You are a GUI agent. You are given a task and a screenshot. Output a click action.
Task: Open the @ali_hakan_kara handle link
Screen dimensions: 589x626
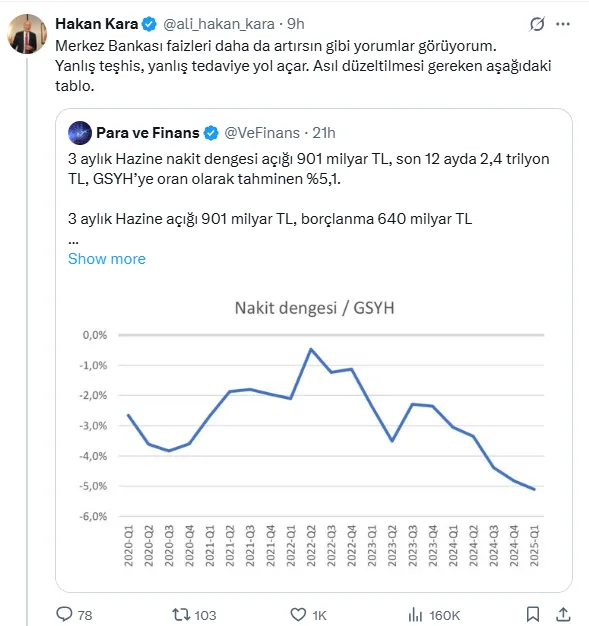[219, 24]
